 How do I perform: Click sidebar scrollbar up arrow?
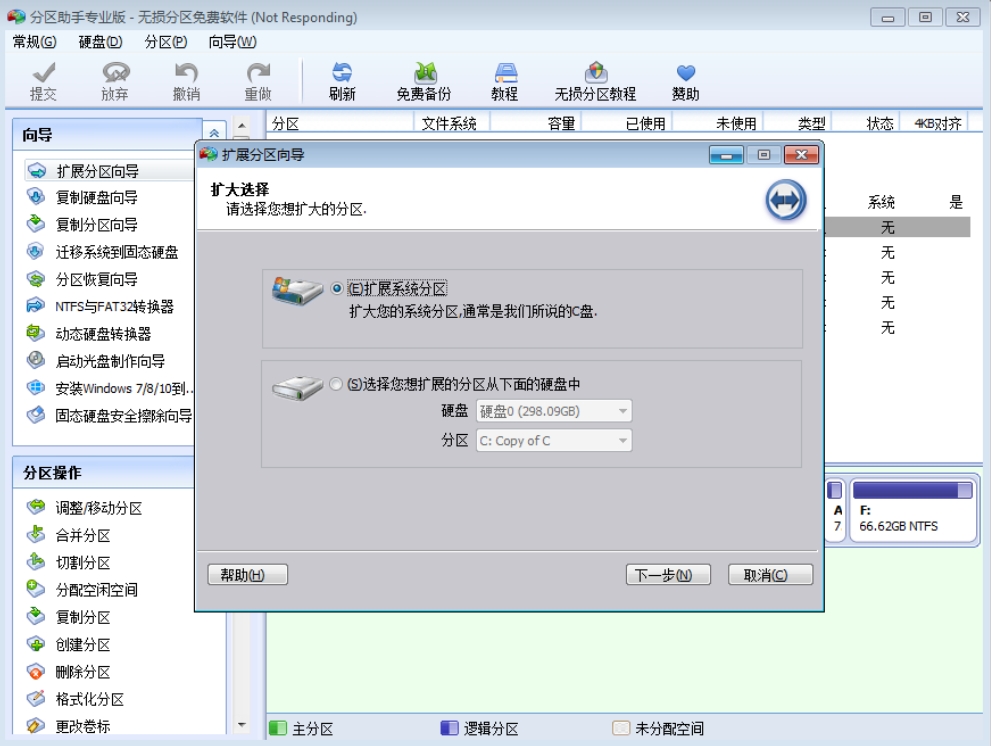click(241, 125)
